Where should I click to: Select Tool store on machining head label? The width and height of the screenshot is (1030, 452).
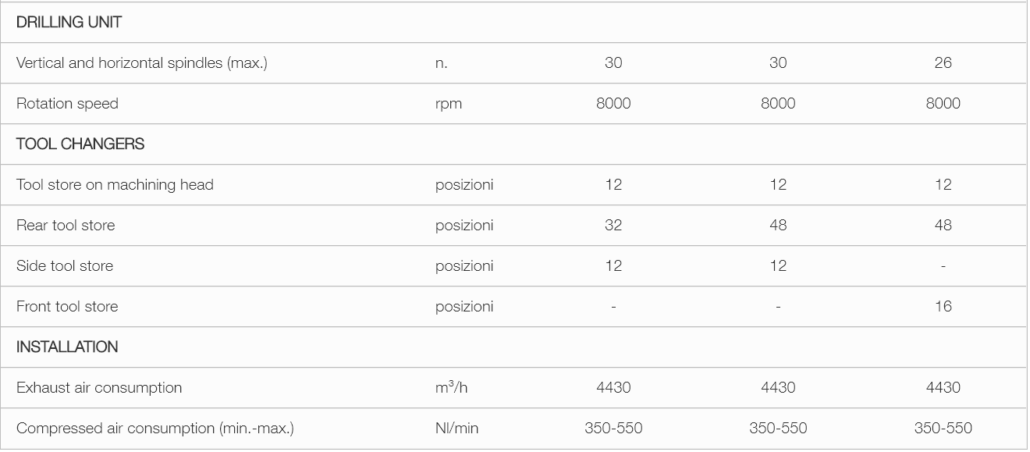click(115, 185)
